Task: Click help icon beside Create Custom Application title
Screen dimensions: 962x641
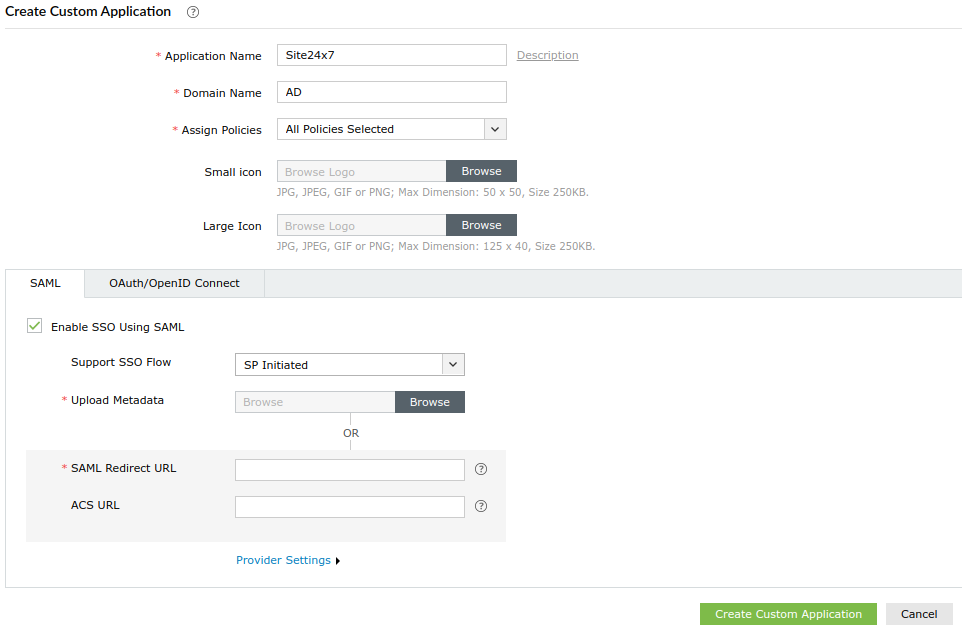Action: point(193,12)
